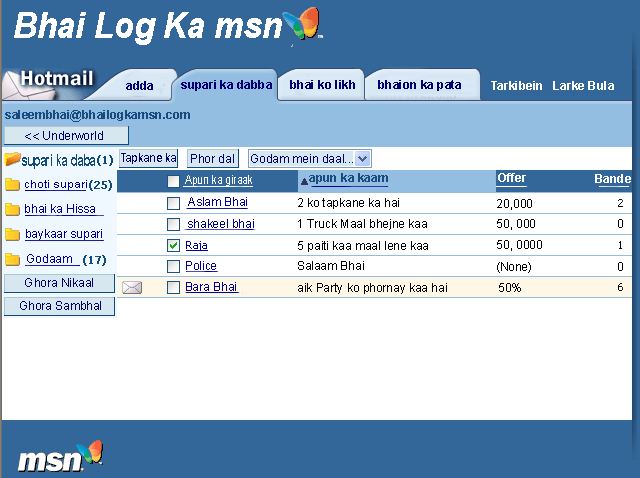Click the folder icon next to Godaam
This screenshot has height=478, width=640.
[x=12, y=260]
